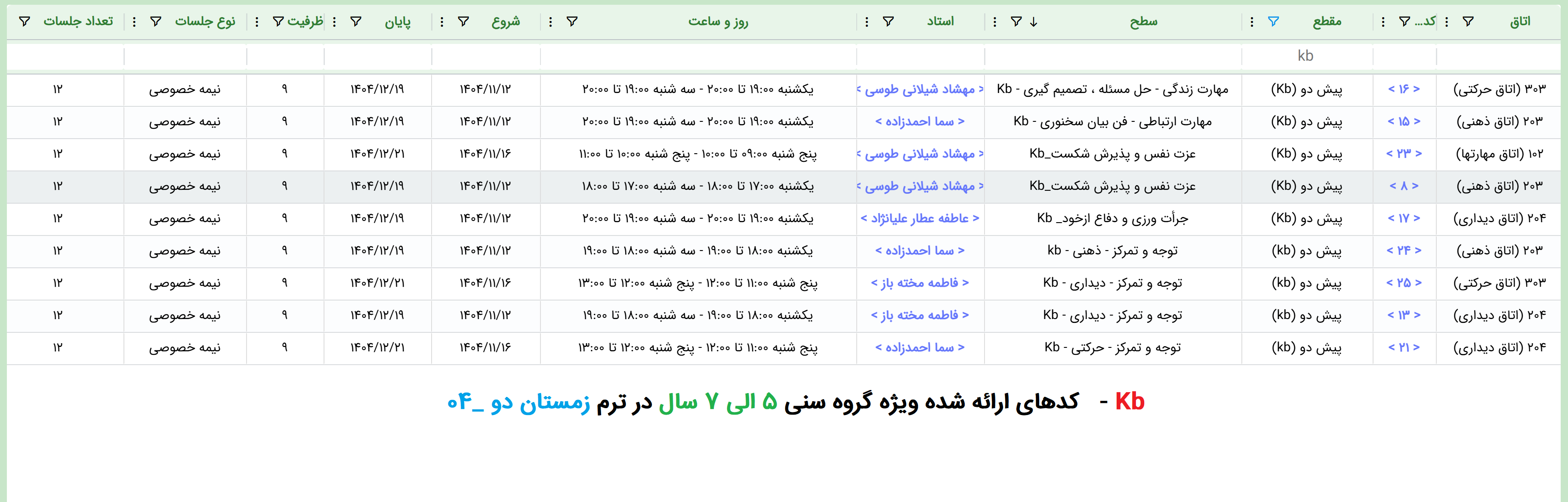The width and height of the screenshot is (1568, 502).
Task: Open column menu dots for ظرفیت column
Action: 257,22
